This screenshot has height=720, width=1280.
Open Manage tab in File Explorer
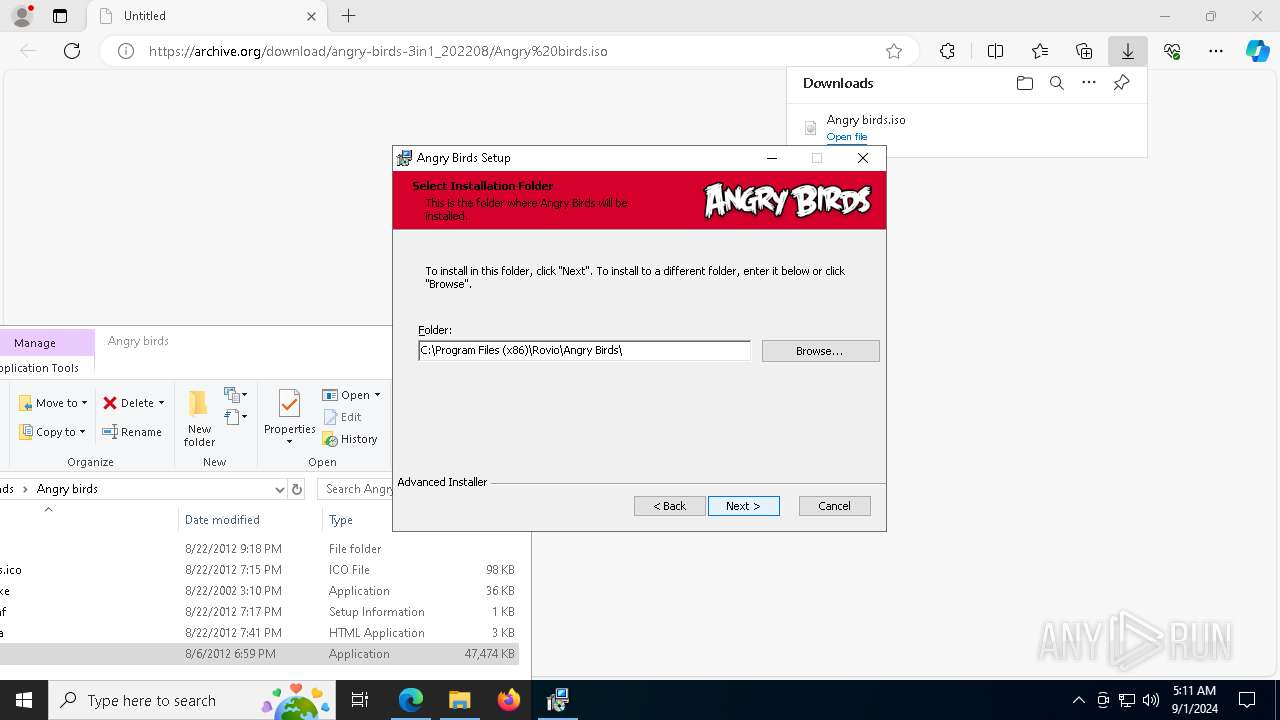pos(35,343)
